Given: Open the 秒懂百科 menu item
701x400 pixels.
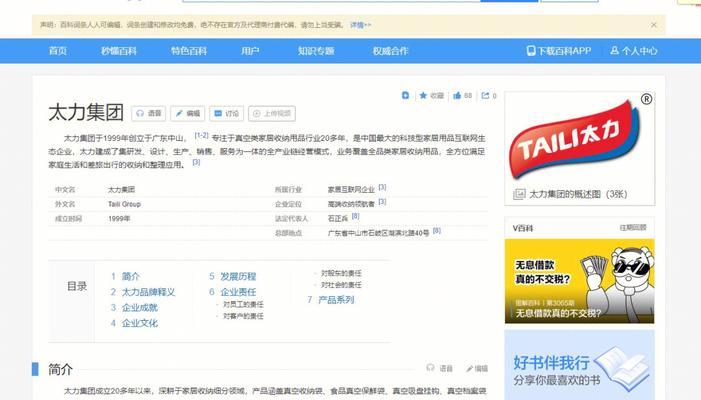Looking at the screenshot, I should point(118,51).
